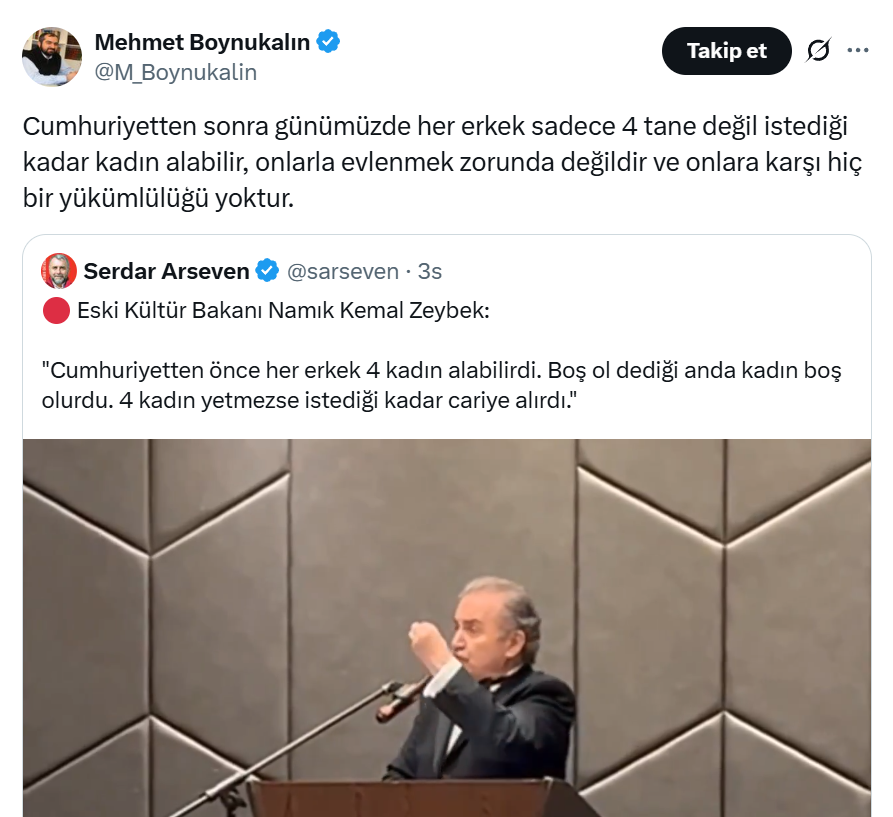The width and height of the screenshot is (893, 817).
Task: Click Mehmet Boynukalın's blue verified badge
Action: tap(329, 42)
